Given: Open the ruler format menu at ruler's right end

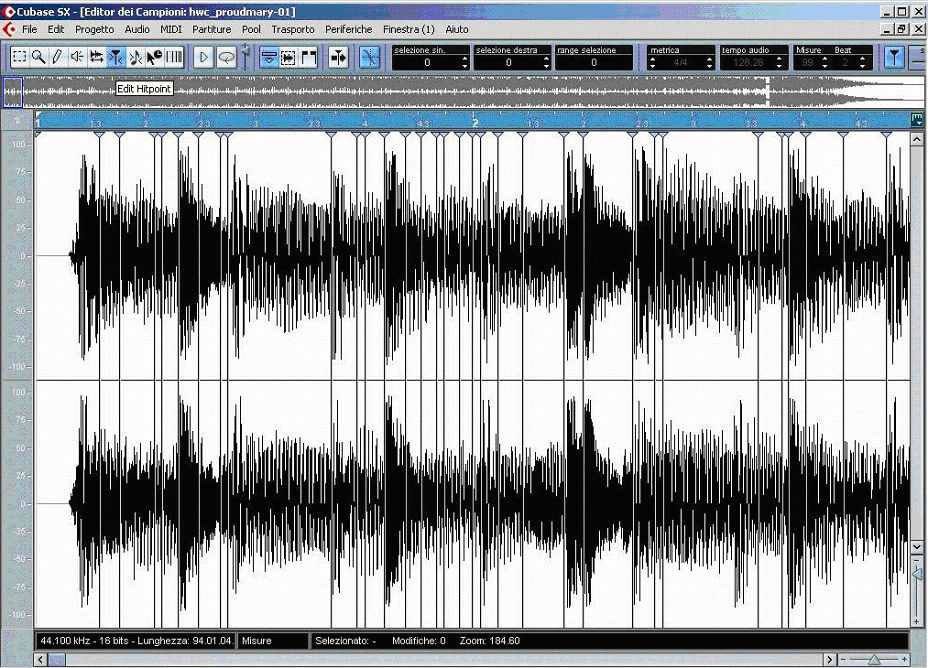Looking at the screenshot, I should (x=917, y=119).
